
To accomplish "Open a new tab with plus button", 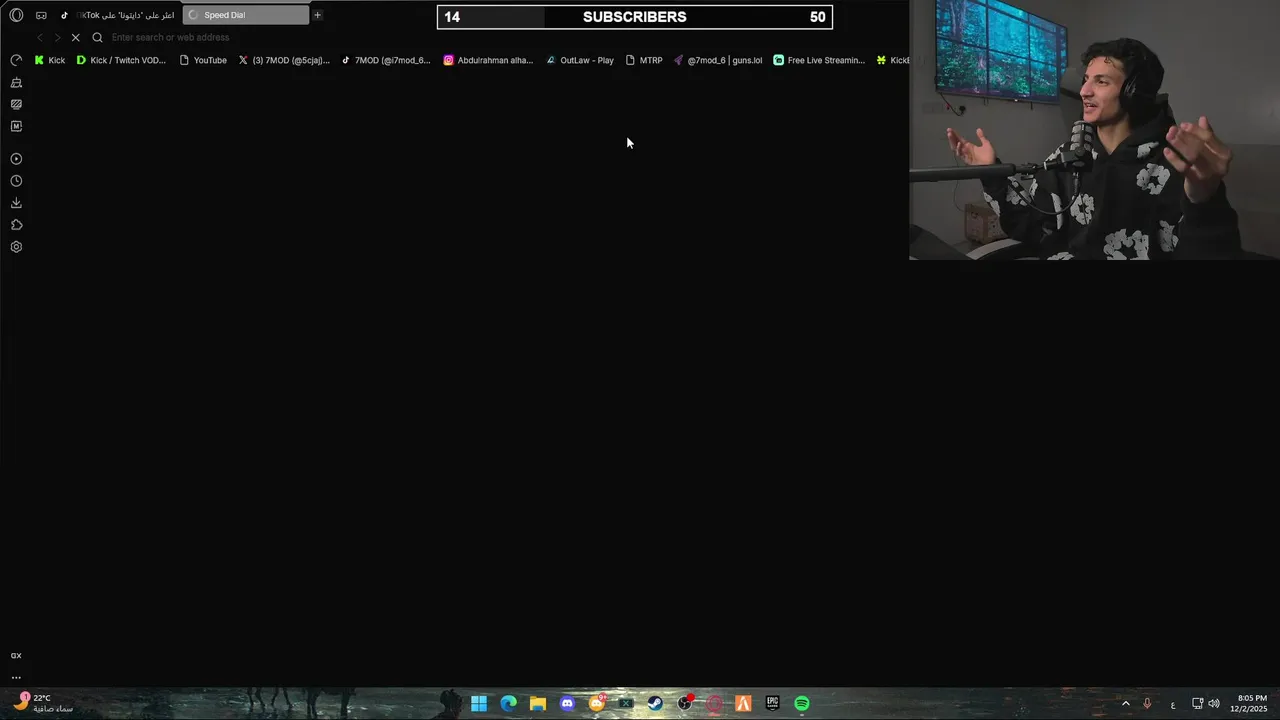I will click(x=317, y=15).
